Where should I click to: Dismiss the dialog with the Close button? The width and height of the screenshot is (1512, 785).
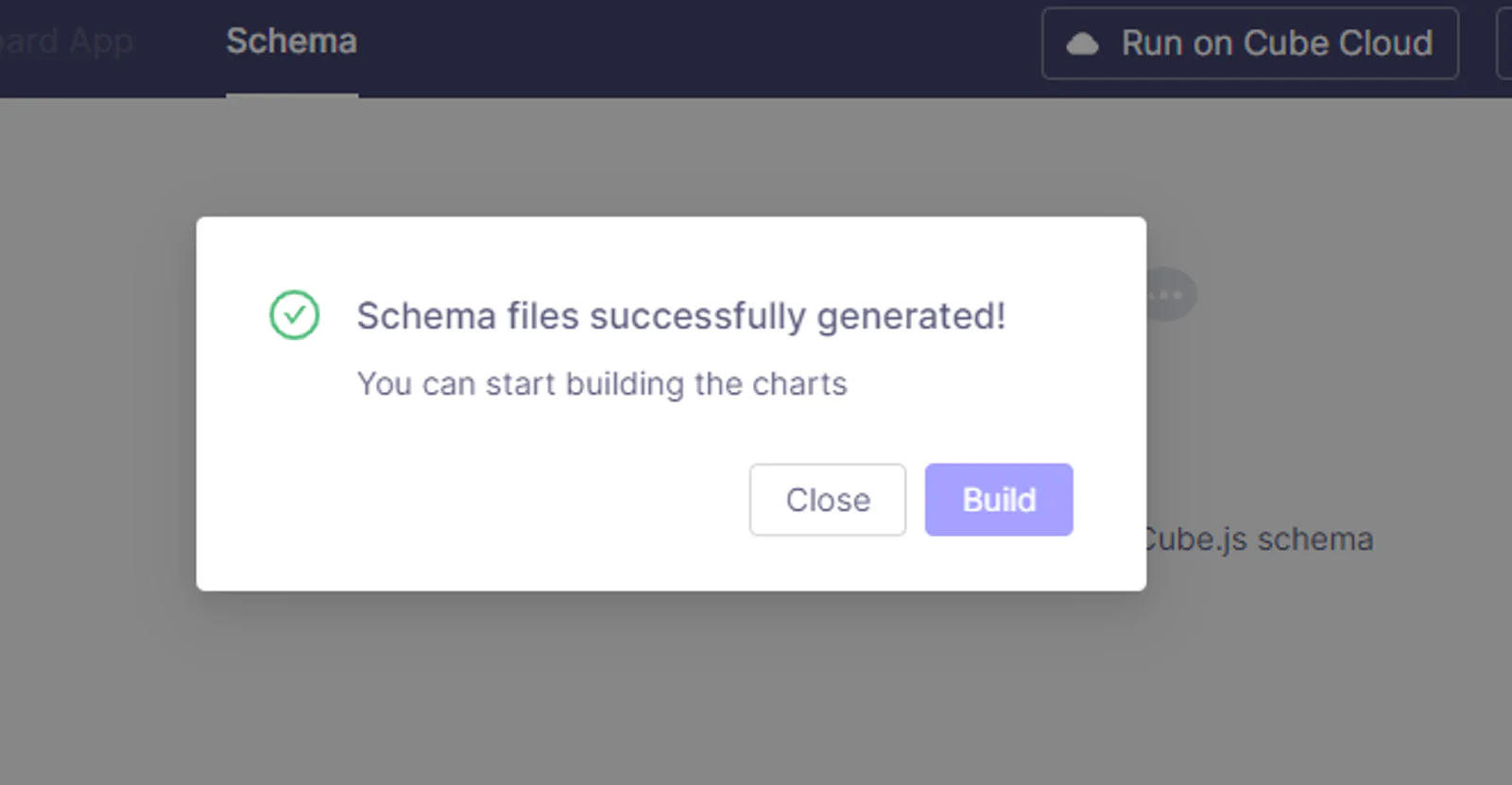828,500
